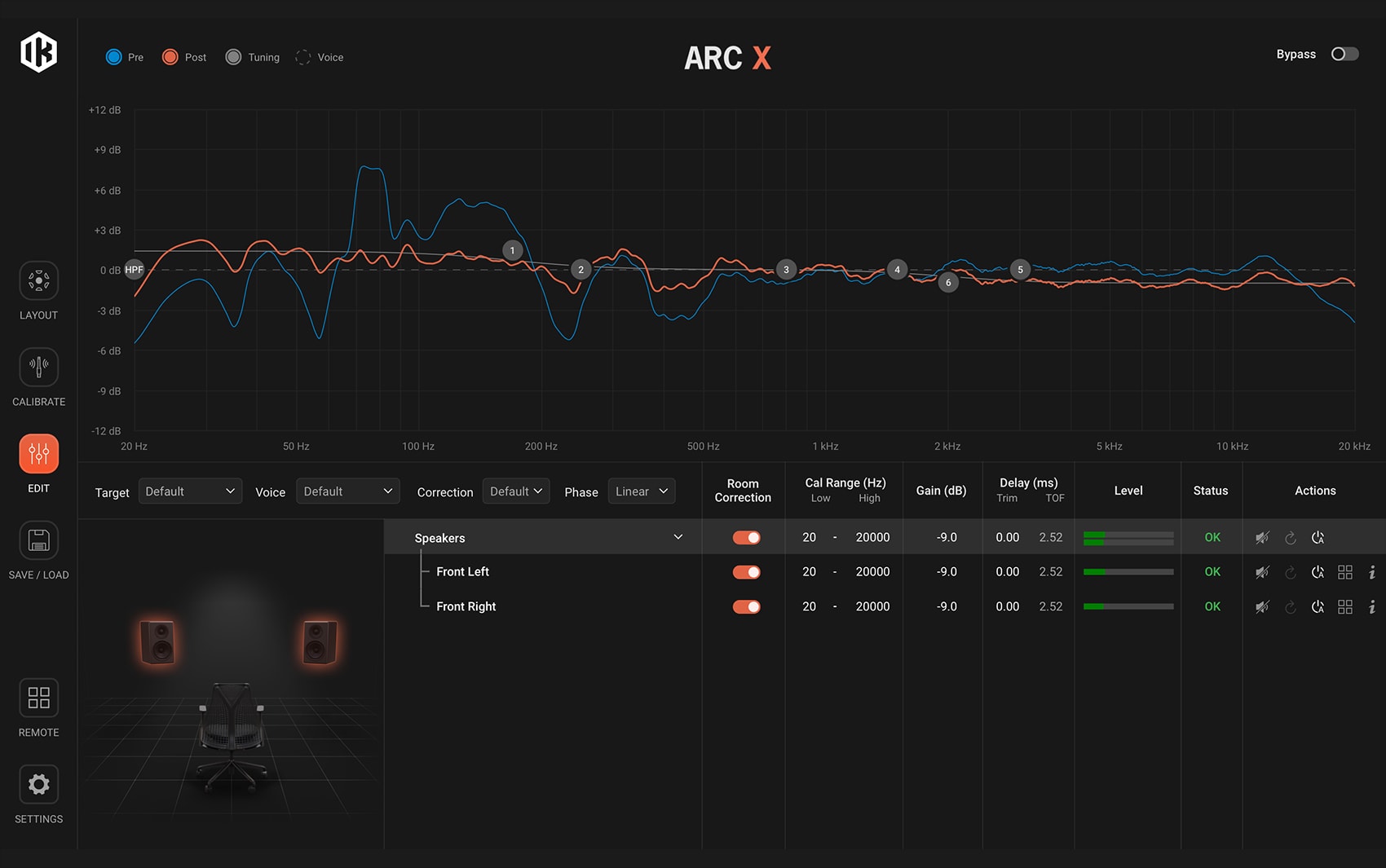
Task: Open the Target Default dropdown
Action: click(189, 491)
